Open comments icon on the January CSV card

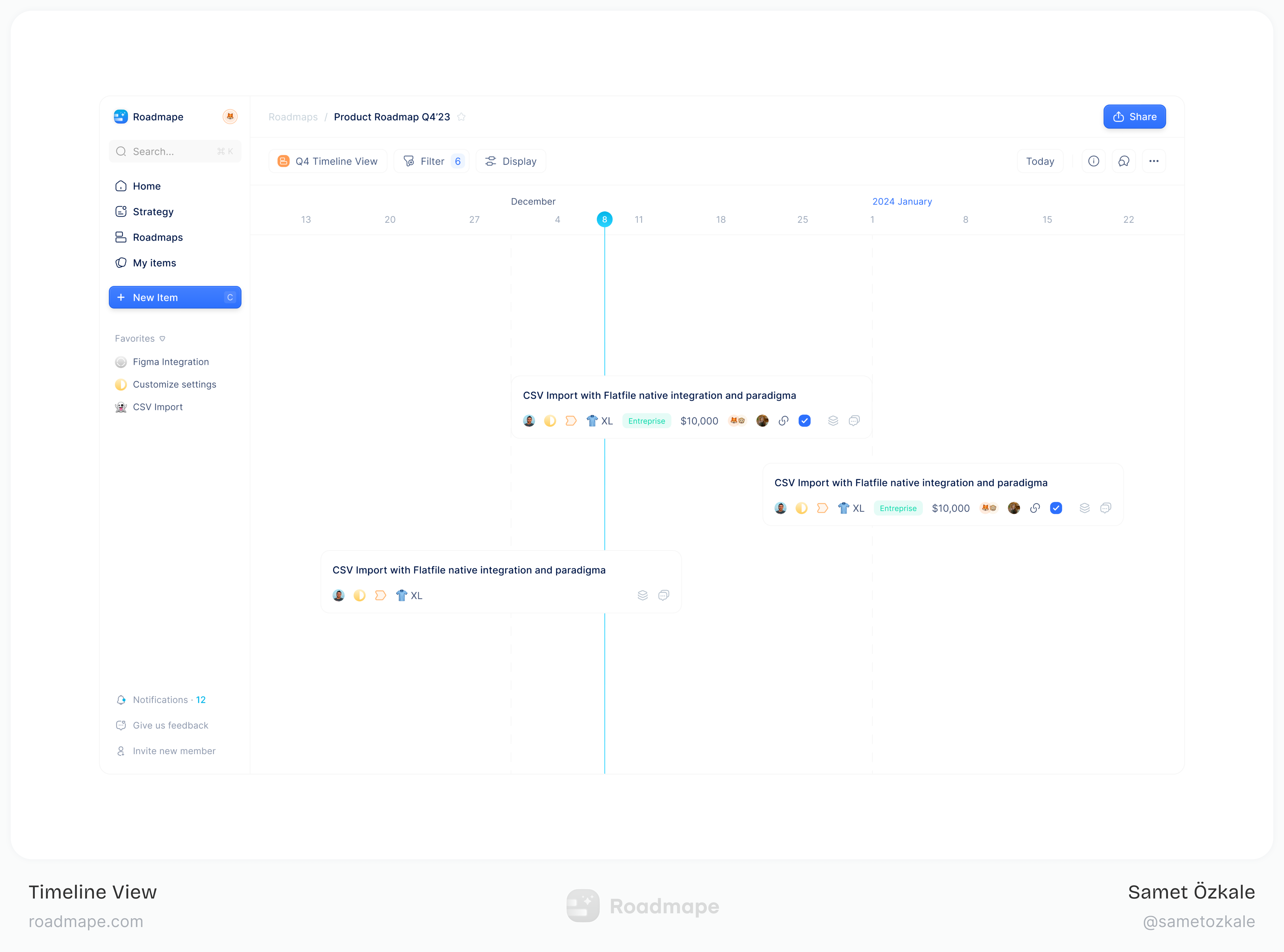(1105, 508)
